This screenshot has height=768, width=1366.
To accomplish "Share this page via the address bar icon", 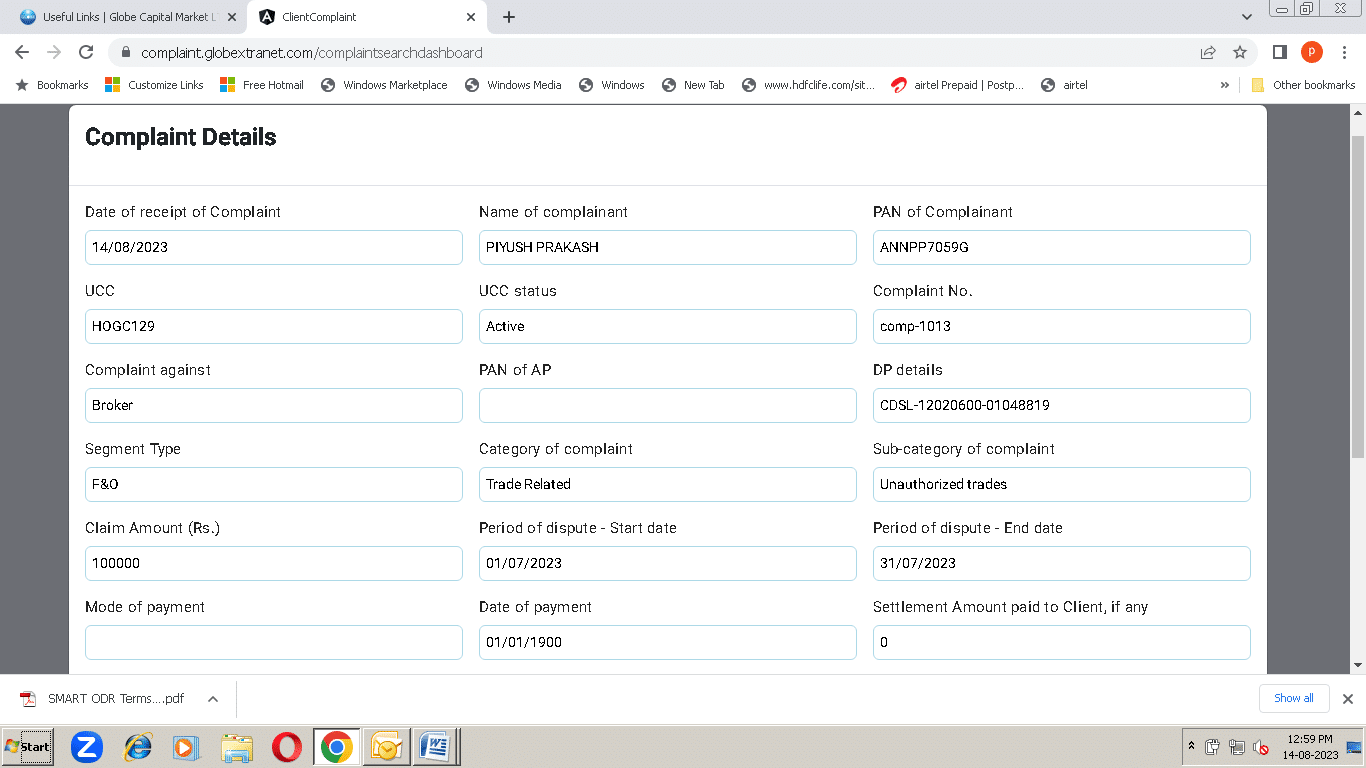I will click(1208, 52).
